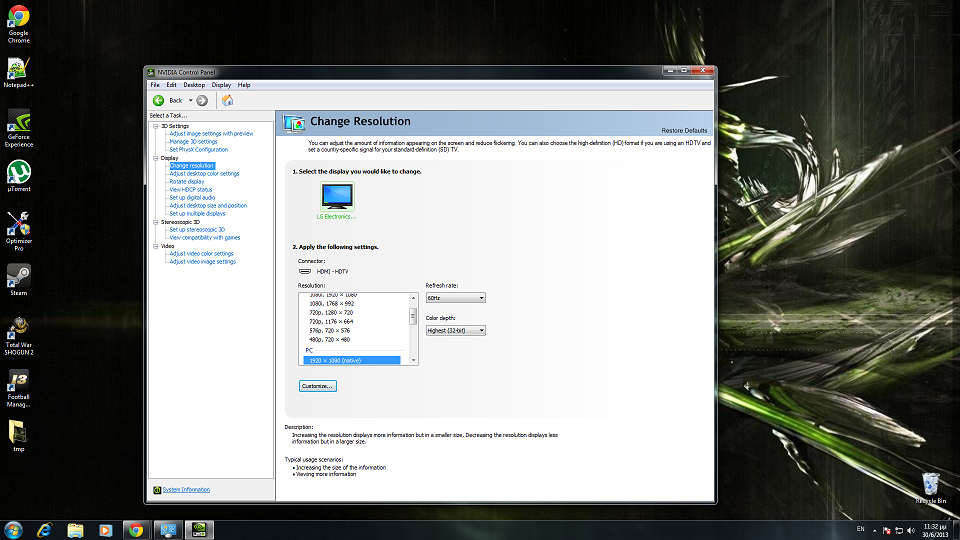Open the System Information link

(x=186, y=490)
